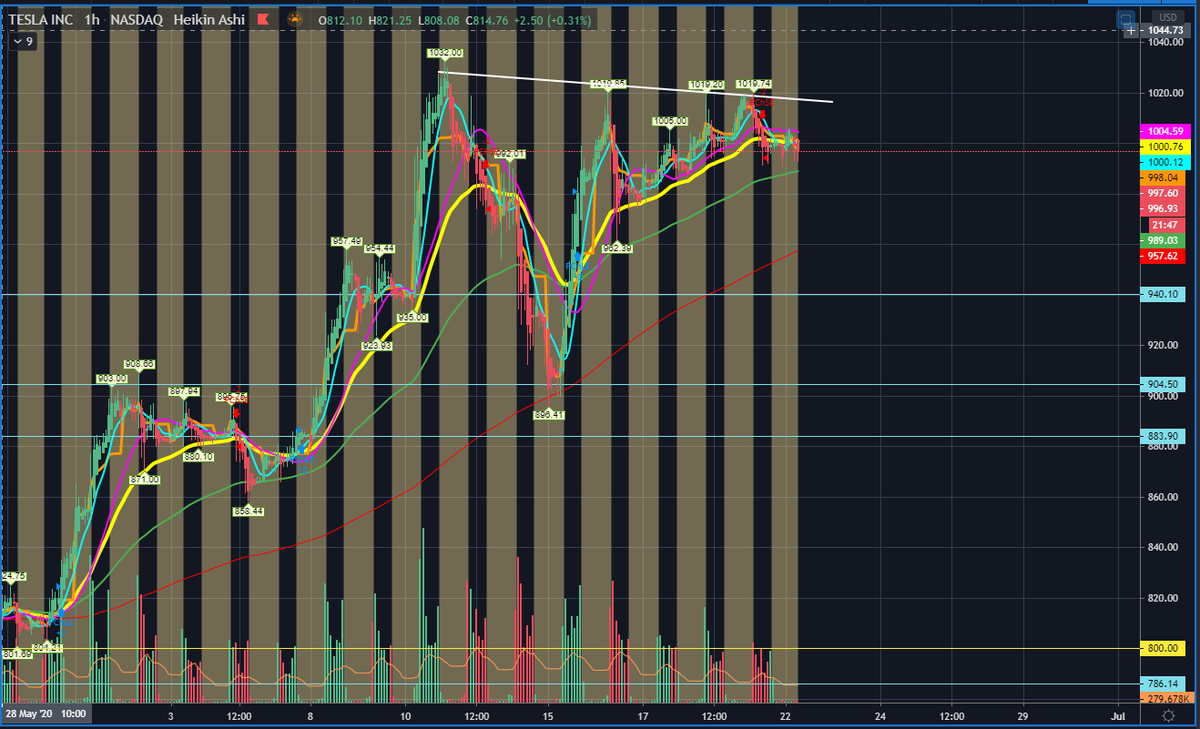Viewport: 1200px width, 729px height.
Task: Click the 883.90 horizontal line price label
Action: (x=1160, y=436)
